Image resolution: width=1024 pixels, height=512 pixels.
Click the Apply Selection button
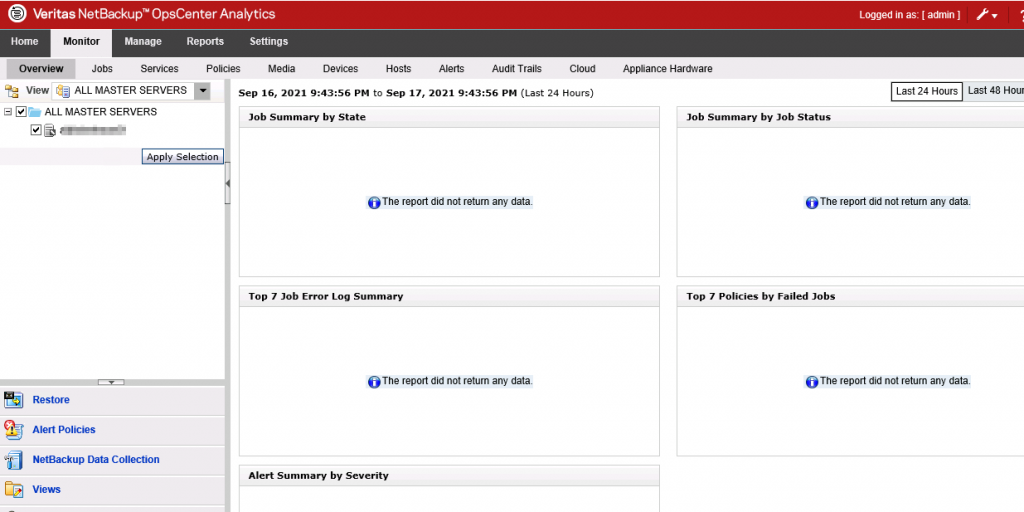[182, 157]
